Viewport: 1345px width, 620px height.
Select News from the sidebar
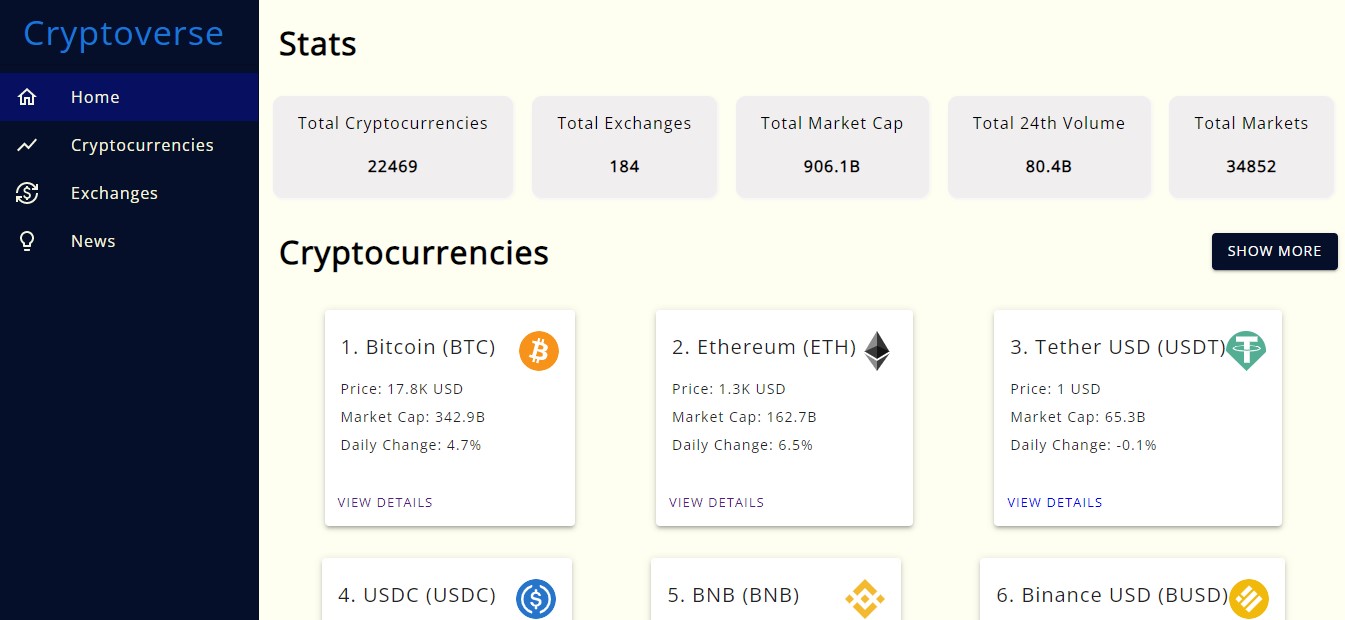[x=129, y=241]
